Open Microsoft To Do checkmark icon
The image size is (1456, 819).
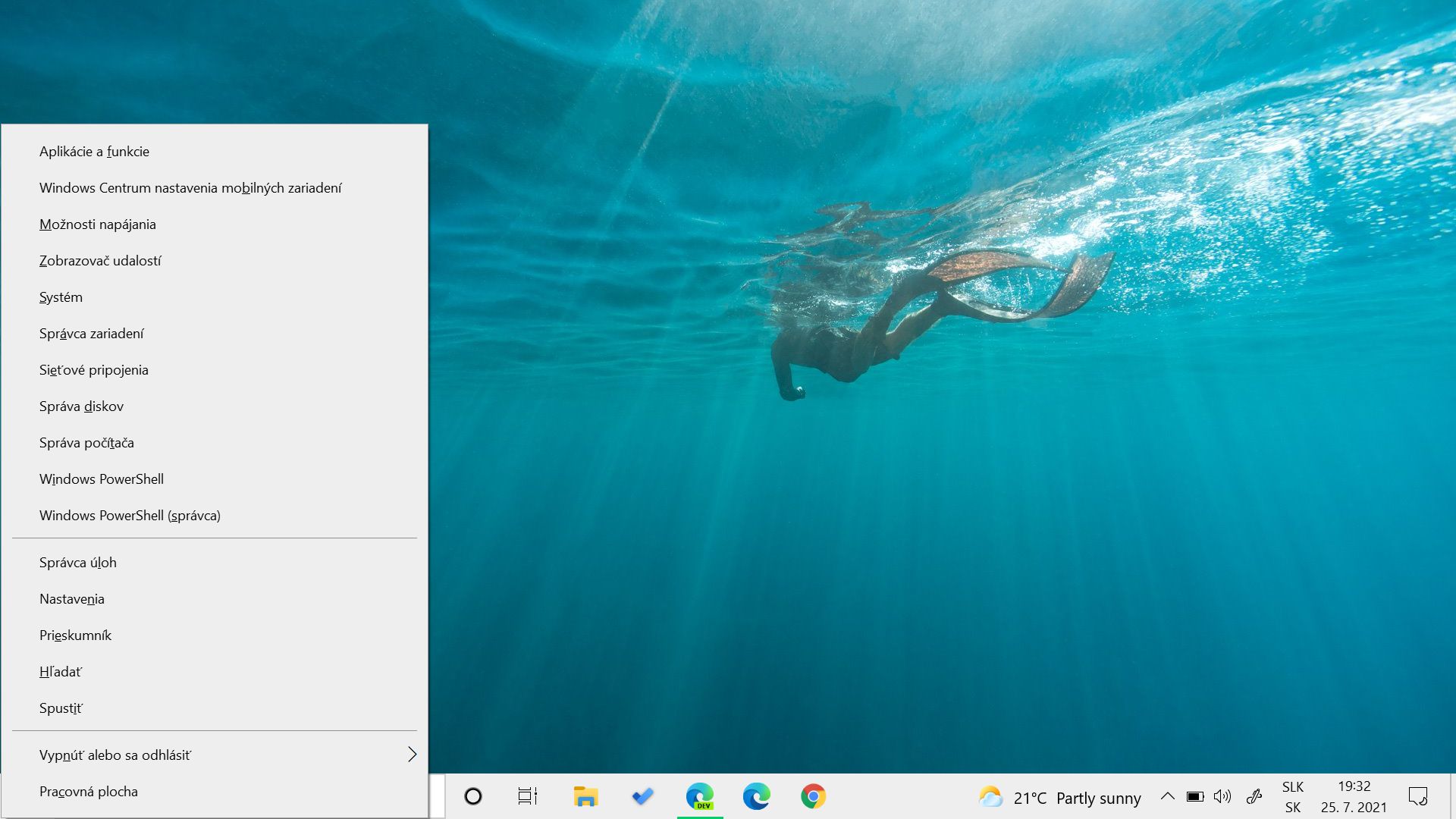point(642,796)
